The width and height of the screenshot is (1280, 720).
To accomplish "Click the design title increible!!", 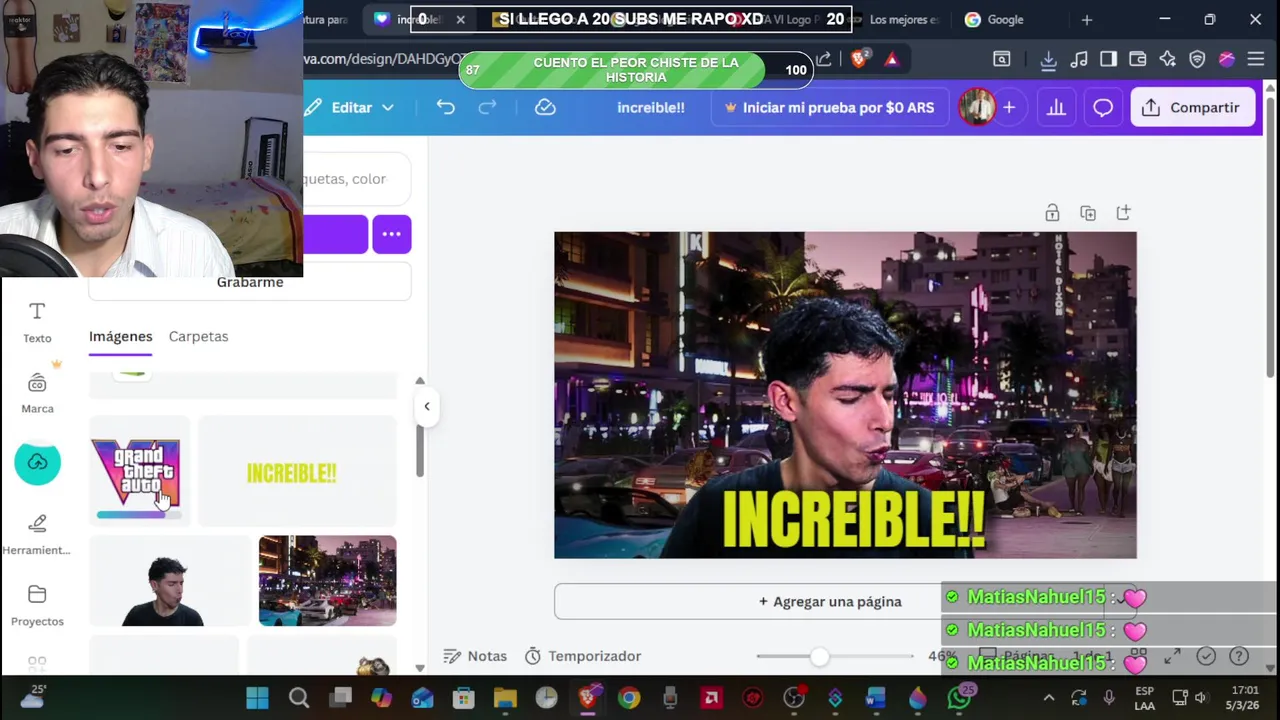I will point(651,107).
